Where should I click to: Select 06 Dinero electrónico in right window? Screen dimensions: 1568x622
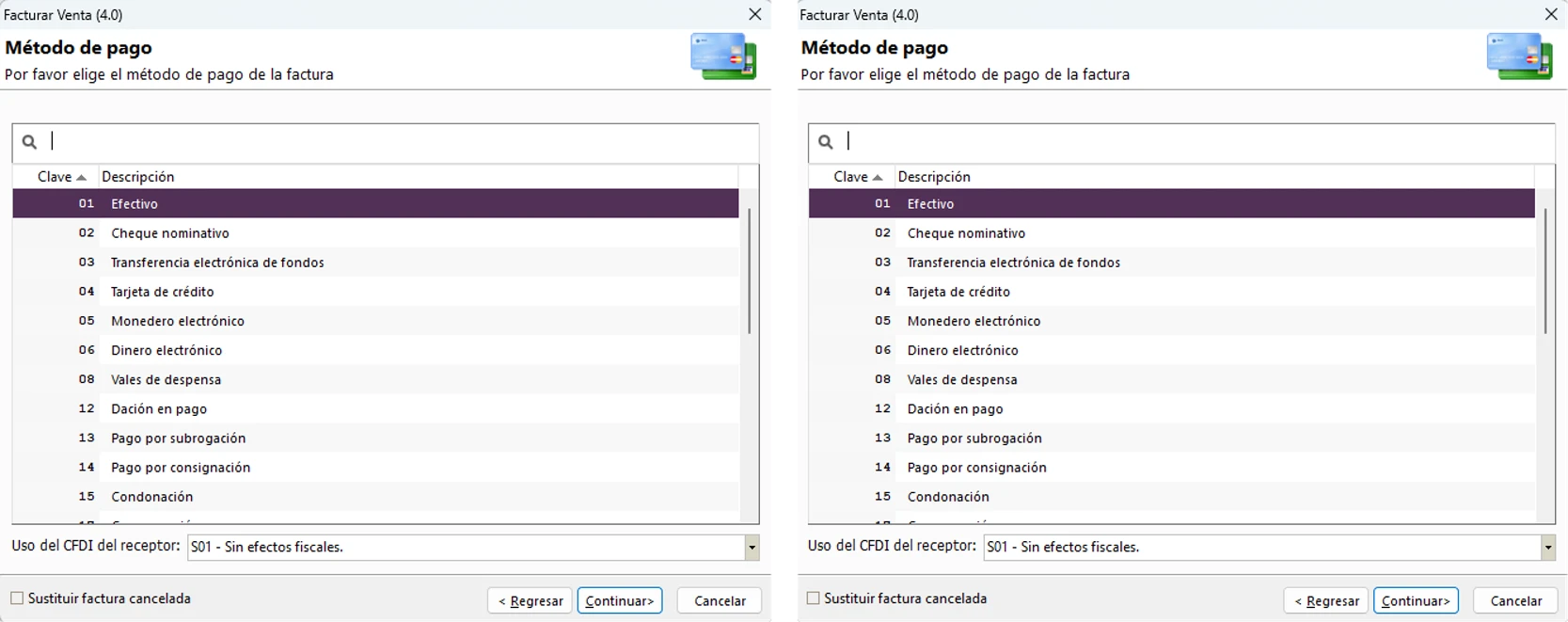[1171, 350]
